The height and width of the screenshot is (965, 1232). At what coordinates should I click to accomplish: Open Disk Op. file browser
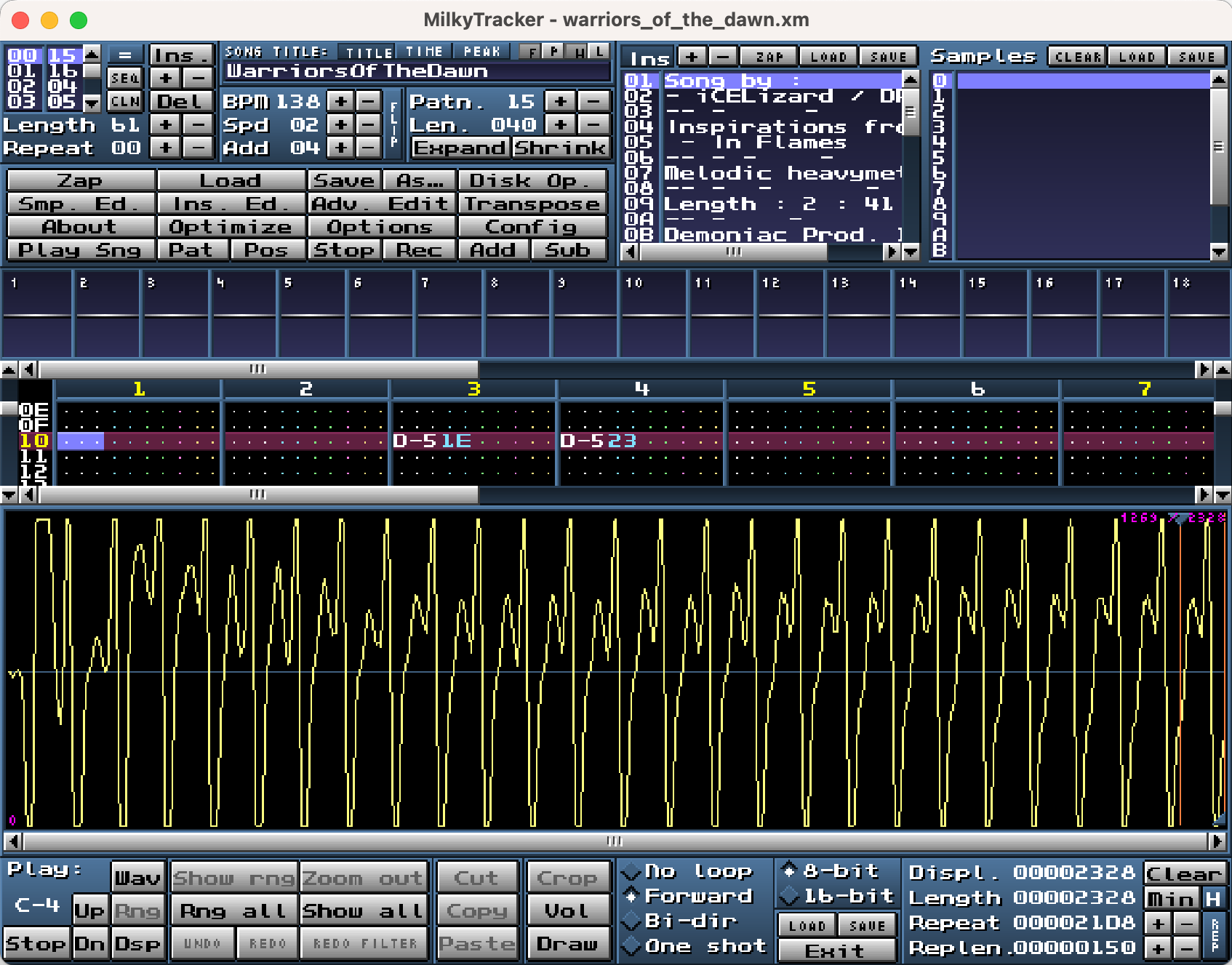532,180
